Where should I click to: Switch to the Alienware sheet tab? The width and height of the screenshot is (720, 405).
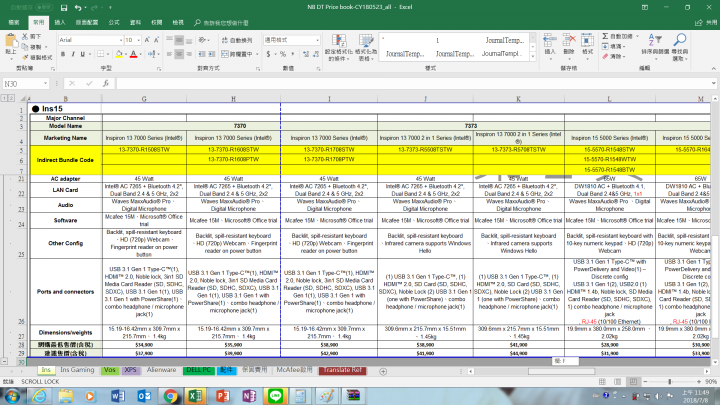(161, 370)
